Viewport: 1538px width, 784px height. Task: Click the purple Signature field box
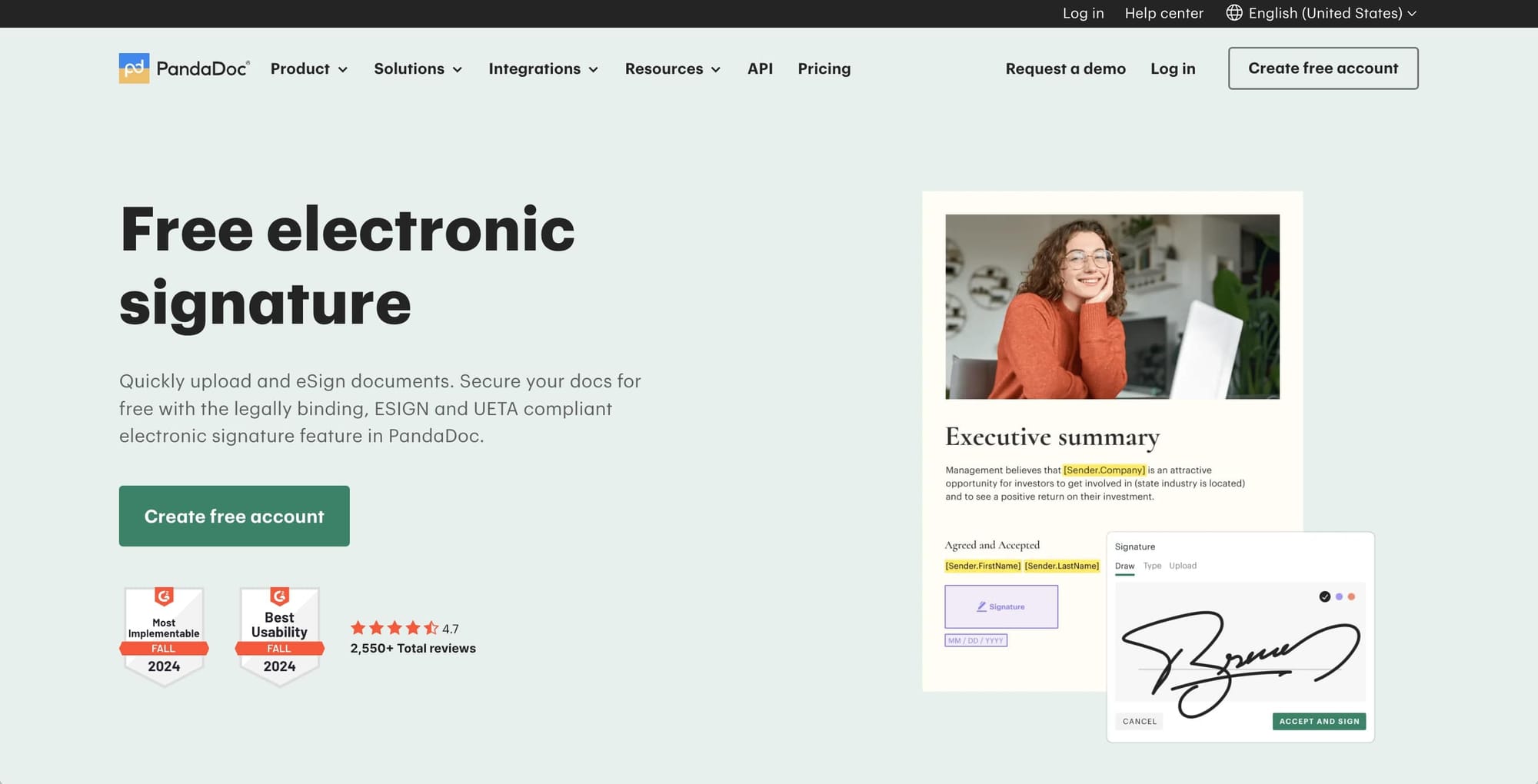click(1000, 606)
